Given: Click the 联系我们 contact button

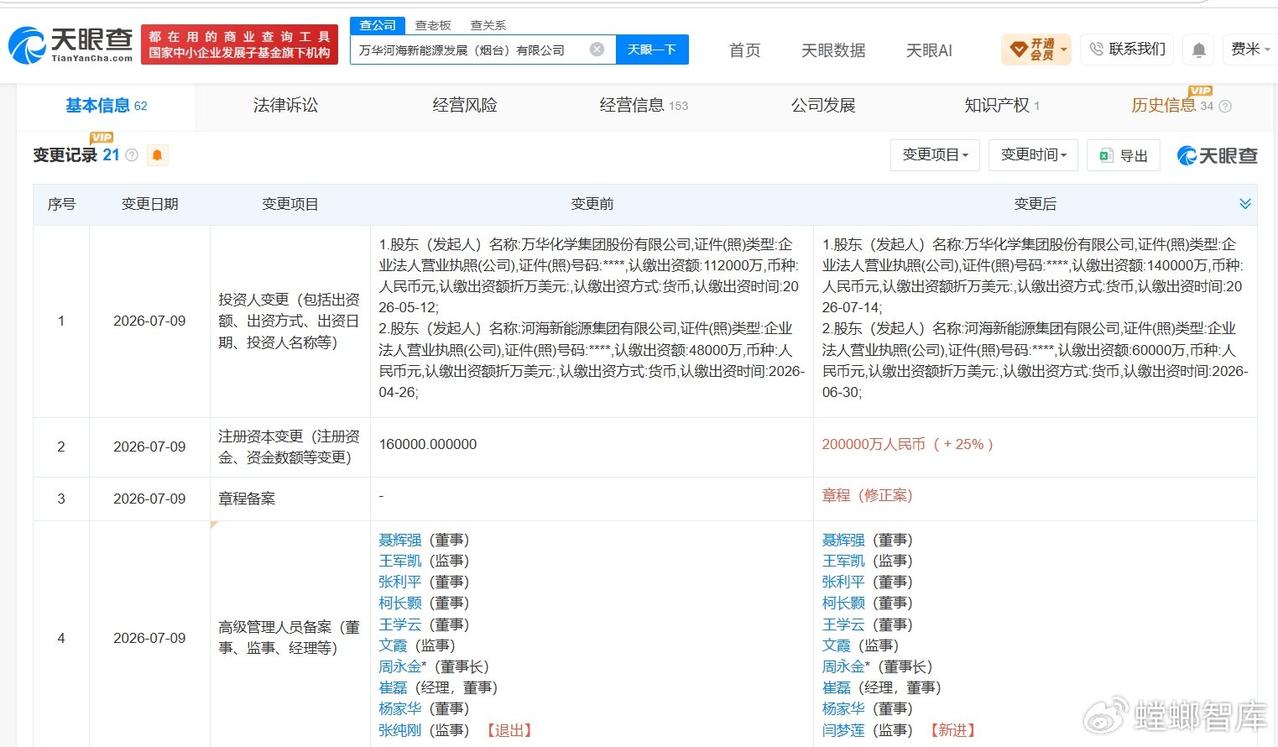Looking at the screenshot, I should (x=1127, y=49).
